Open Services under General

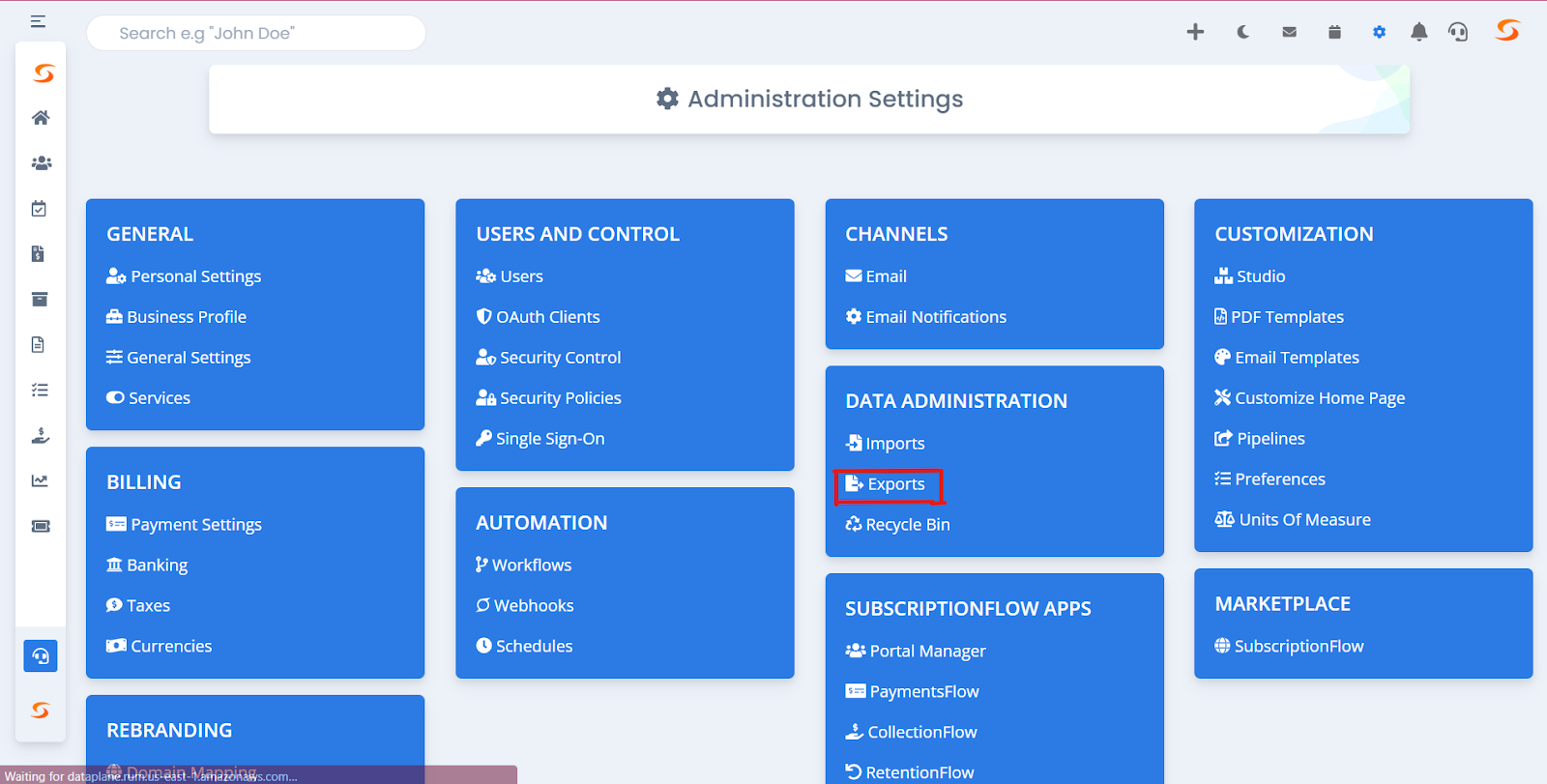pyautogui.click(x=148, y=398)
